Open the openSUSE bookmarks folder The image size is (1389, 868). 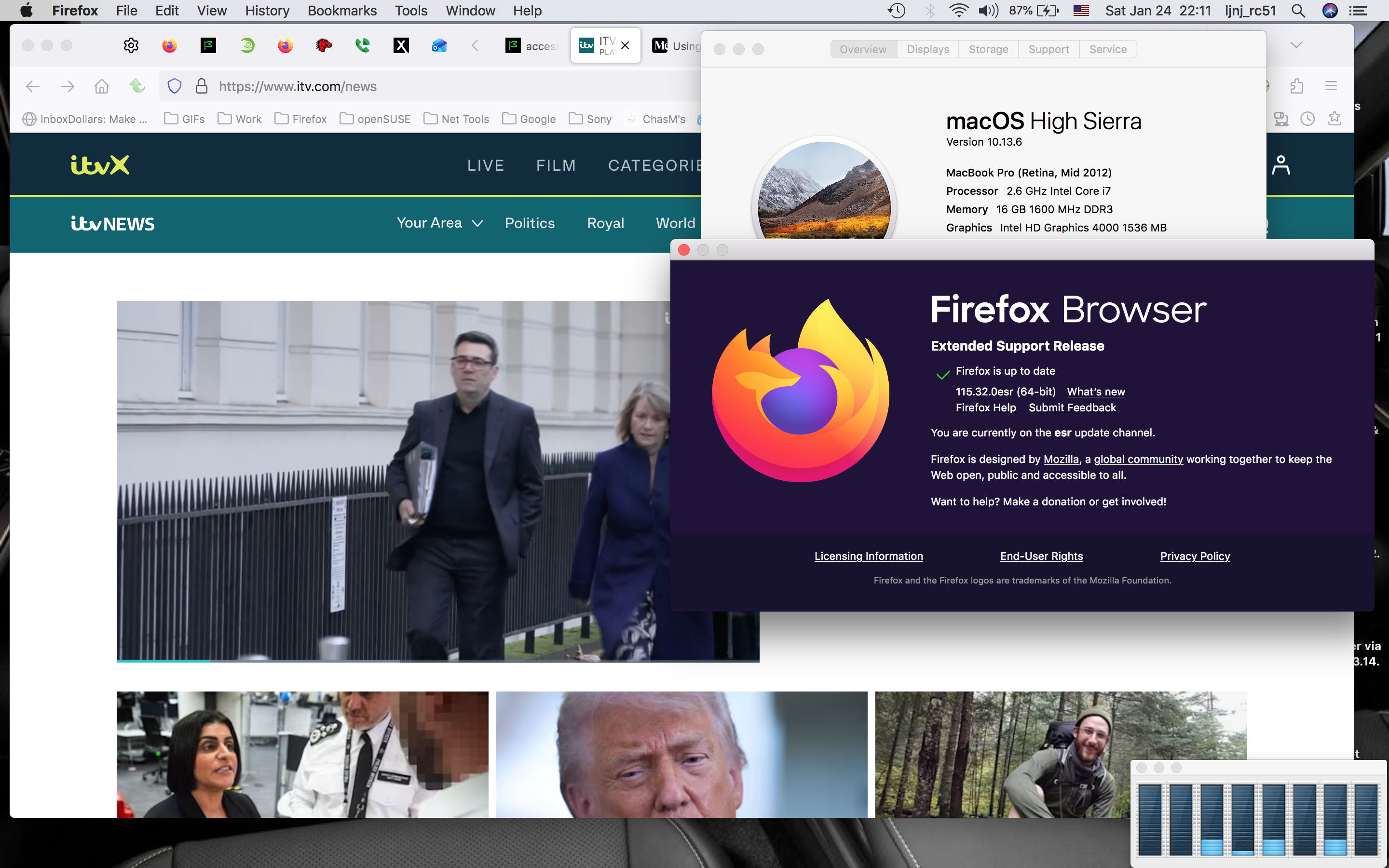pyautogui.click(x=375, y=119)
